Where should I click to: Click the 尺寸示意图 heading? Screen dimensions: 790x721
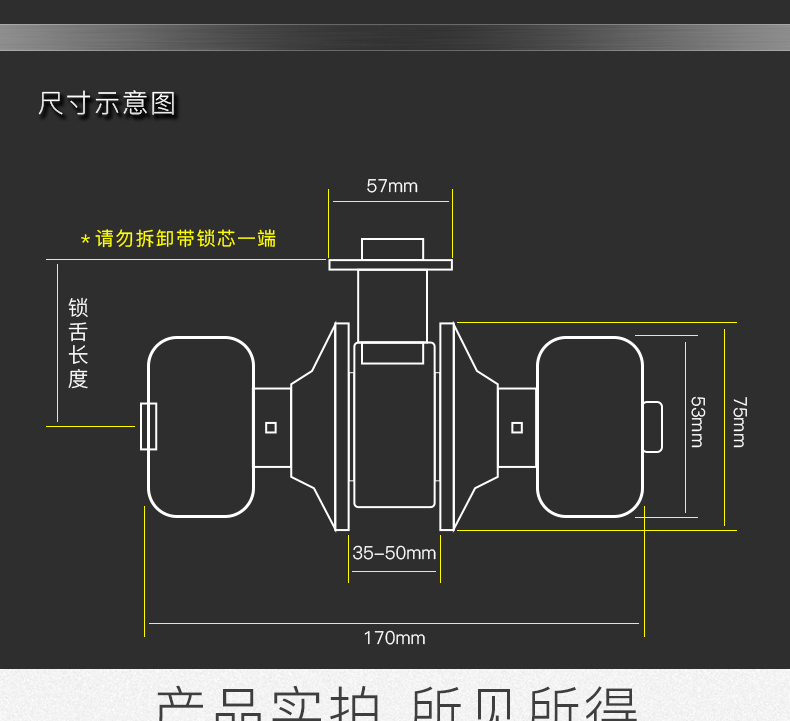click(107, 104)
